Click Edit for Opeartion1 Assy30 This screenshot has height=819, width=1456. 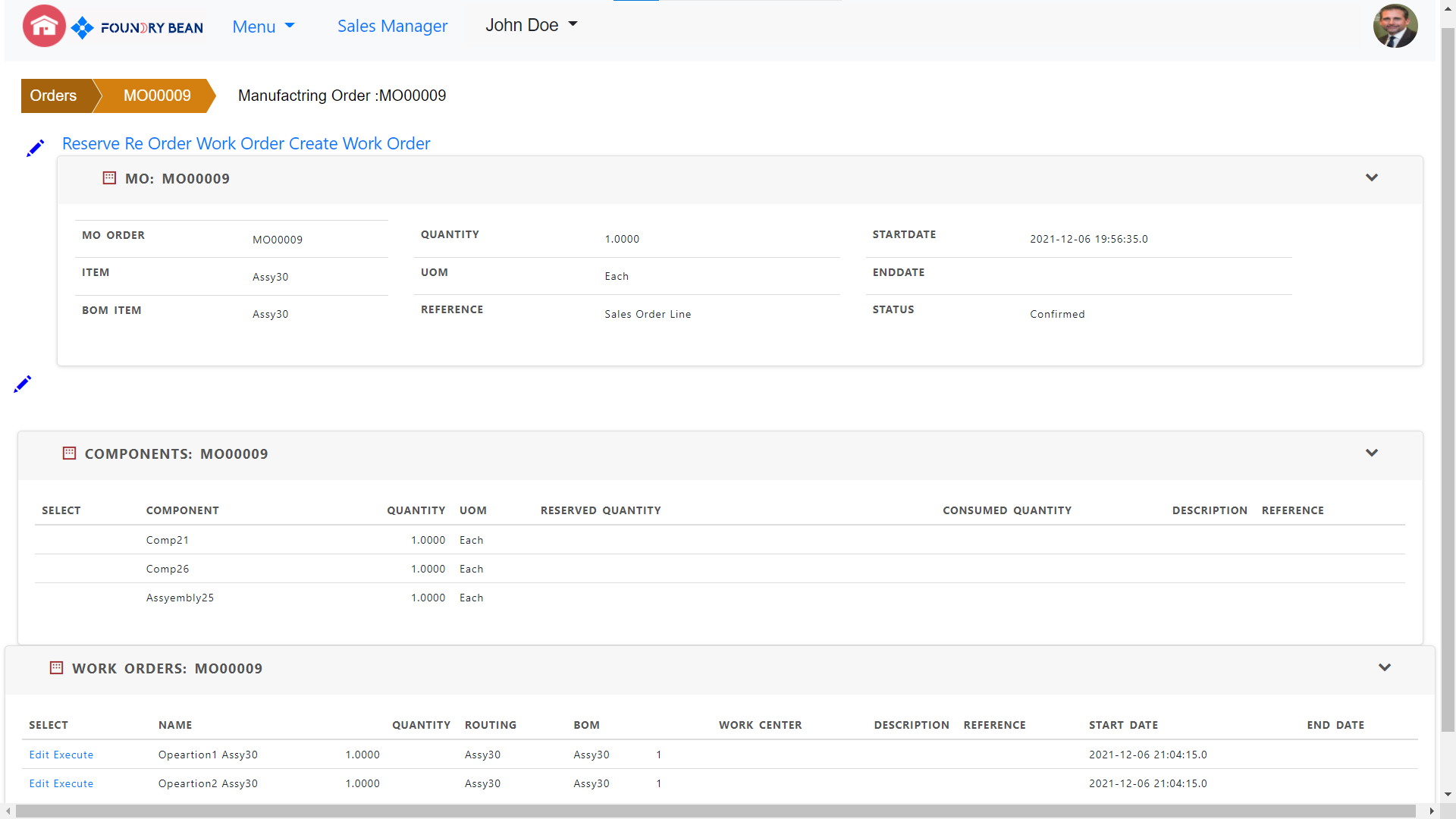click(x=39, y=755)
